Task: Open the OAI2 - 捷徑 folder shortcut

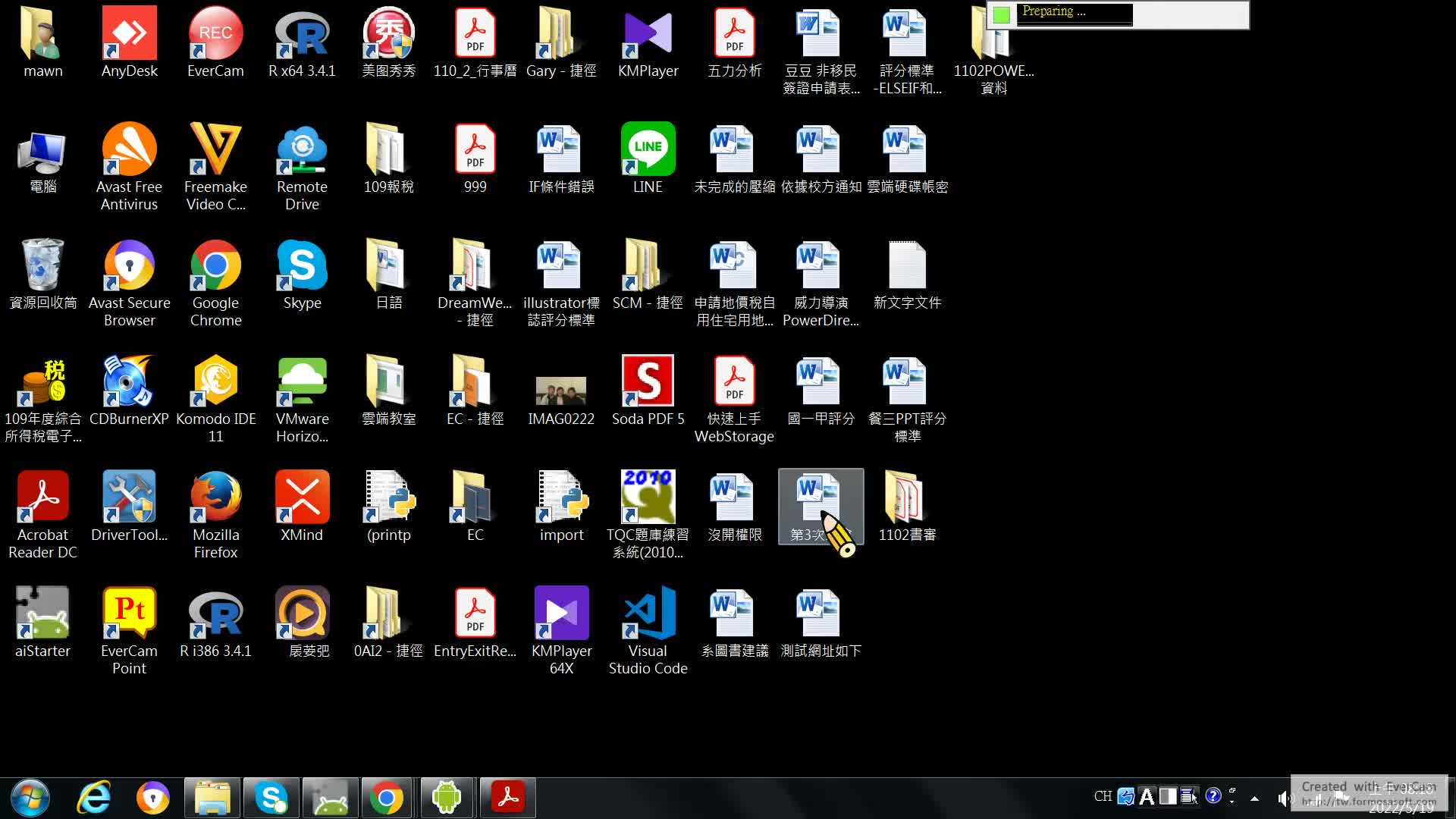Action: point(388,623)
